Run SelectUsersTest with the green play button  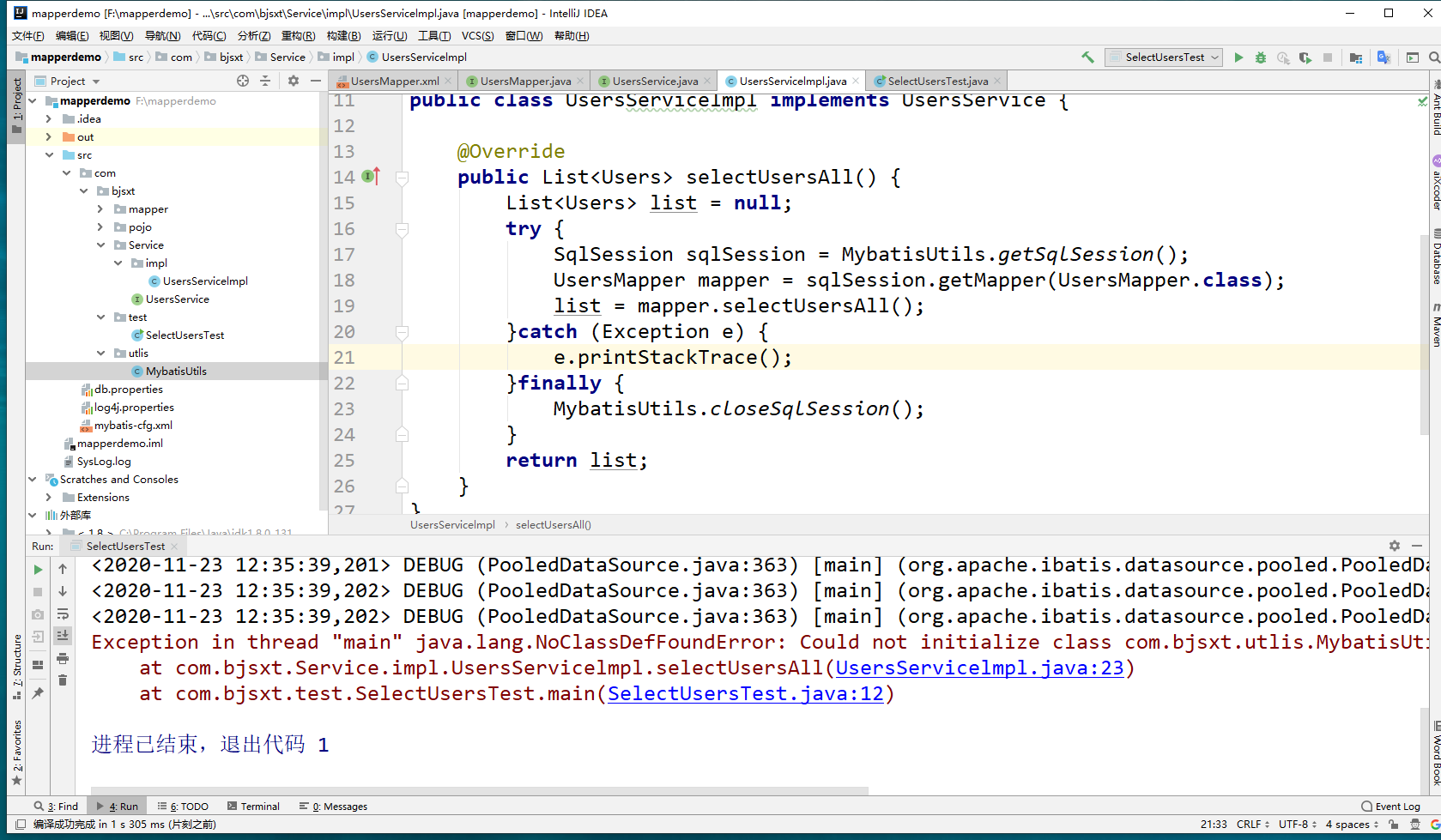1238,57
